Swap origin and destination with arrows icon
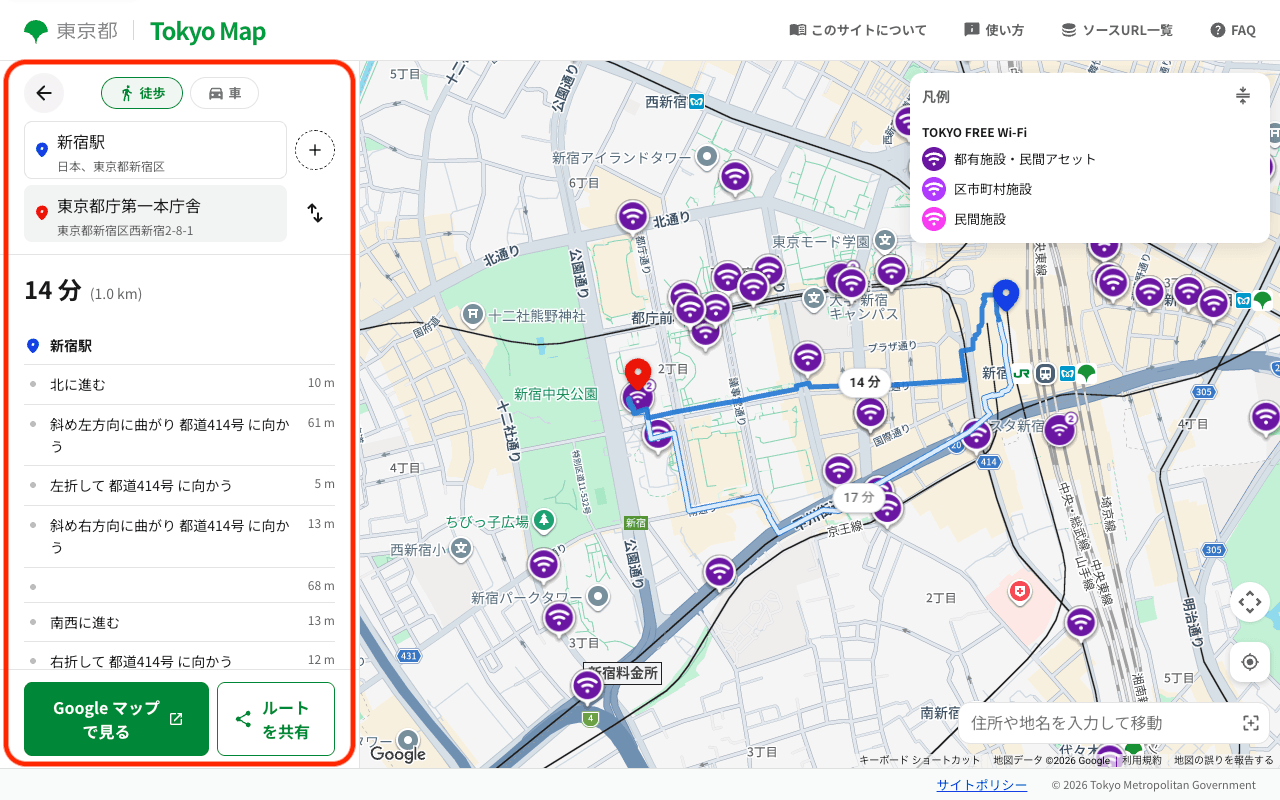The height and width of the screenshot is (800, 1280). 315,213
